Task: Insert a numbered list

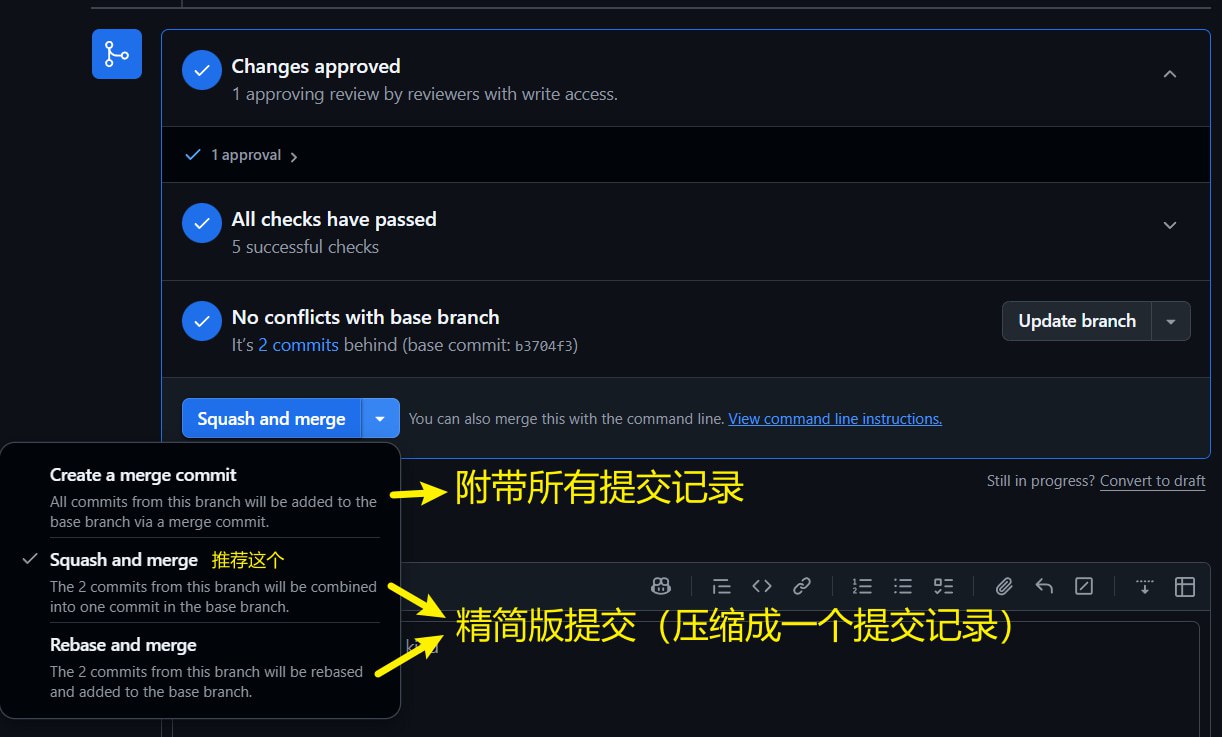Action: [862, 586]
